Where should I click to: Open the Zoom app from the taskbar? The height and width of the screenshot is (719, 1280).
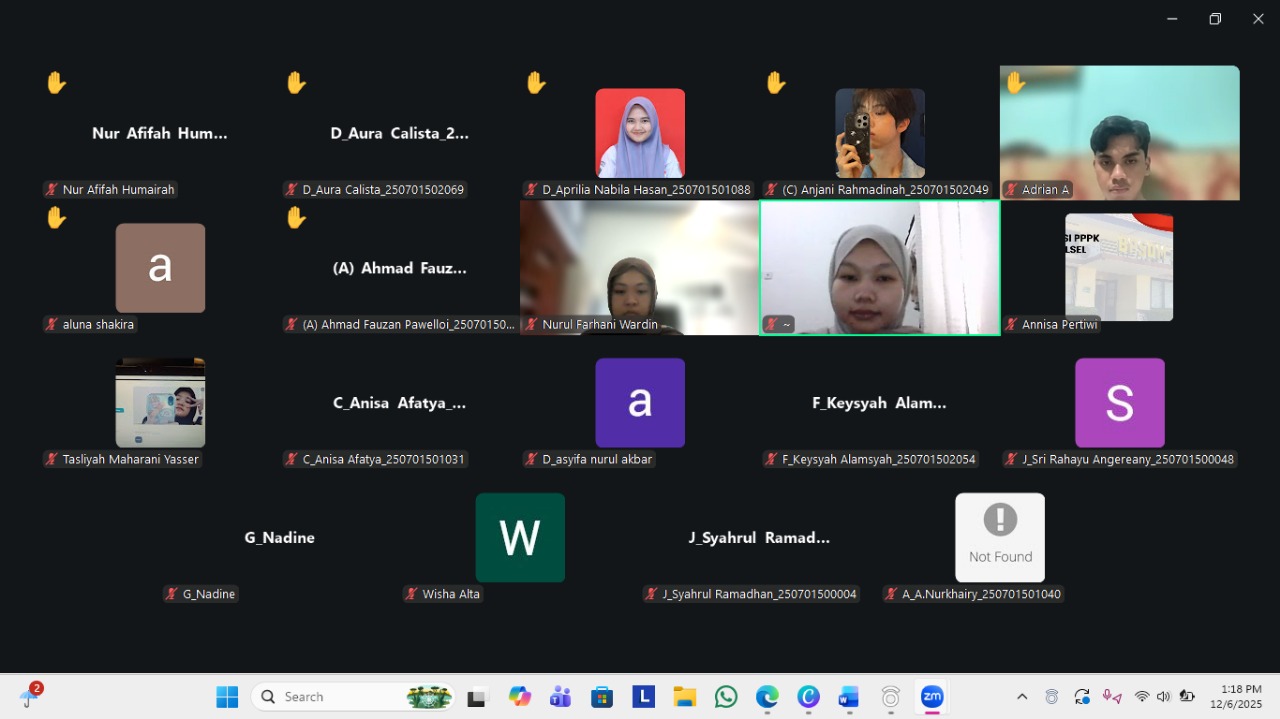coord(932,697)
